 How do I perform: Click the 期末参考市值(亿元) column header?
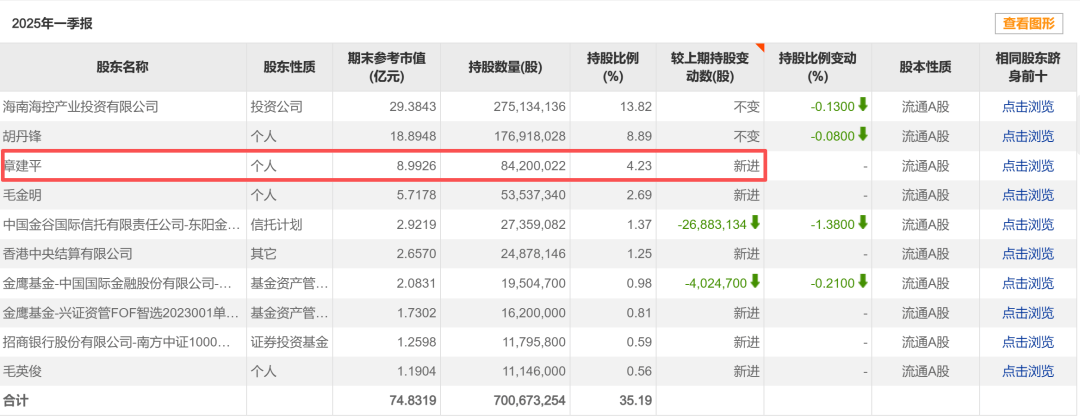[x=386, y=67]
